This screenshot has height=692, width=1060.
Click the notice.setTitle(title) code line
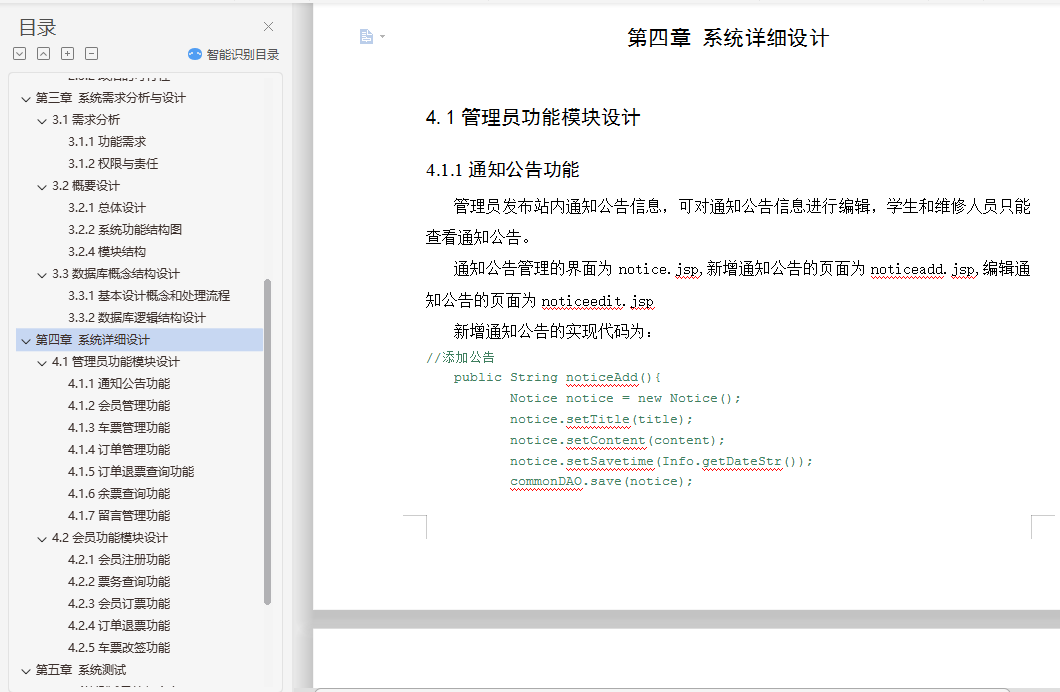coord(601,419)
